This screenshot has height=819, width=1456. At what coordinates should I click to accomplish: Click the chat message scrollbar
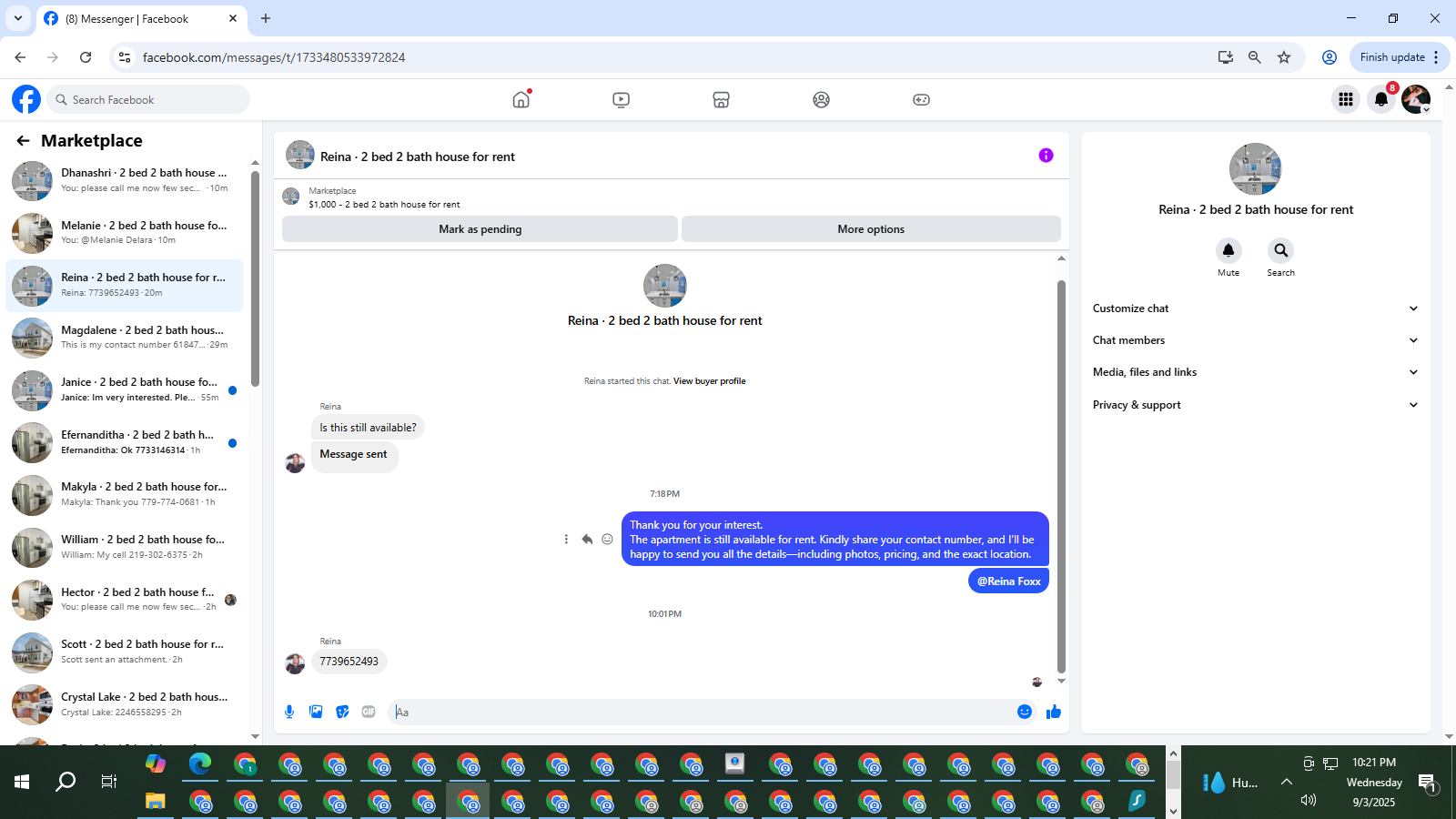tap(1061, 476)
